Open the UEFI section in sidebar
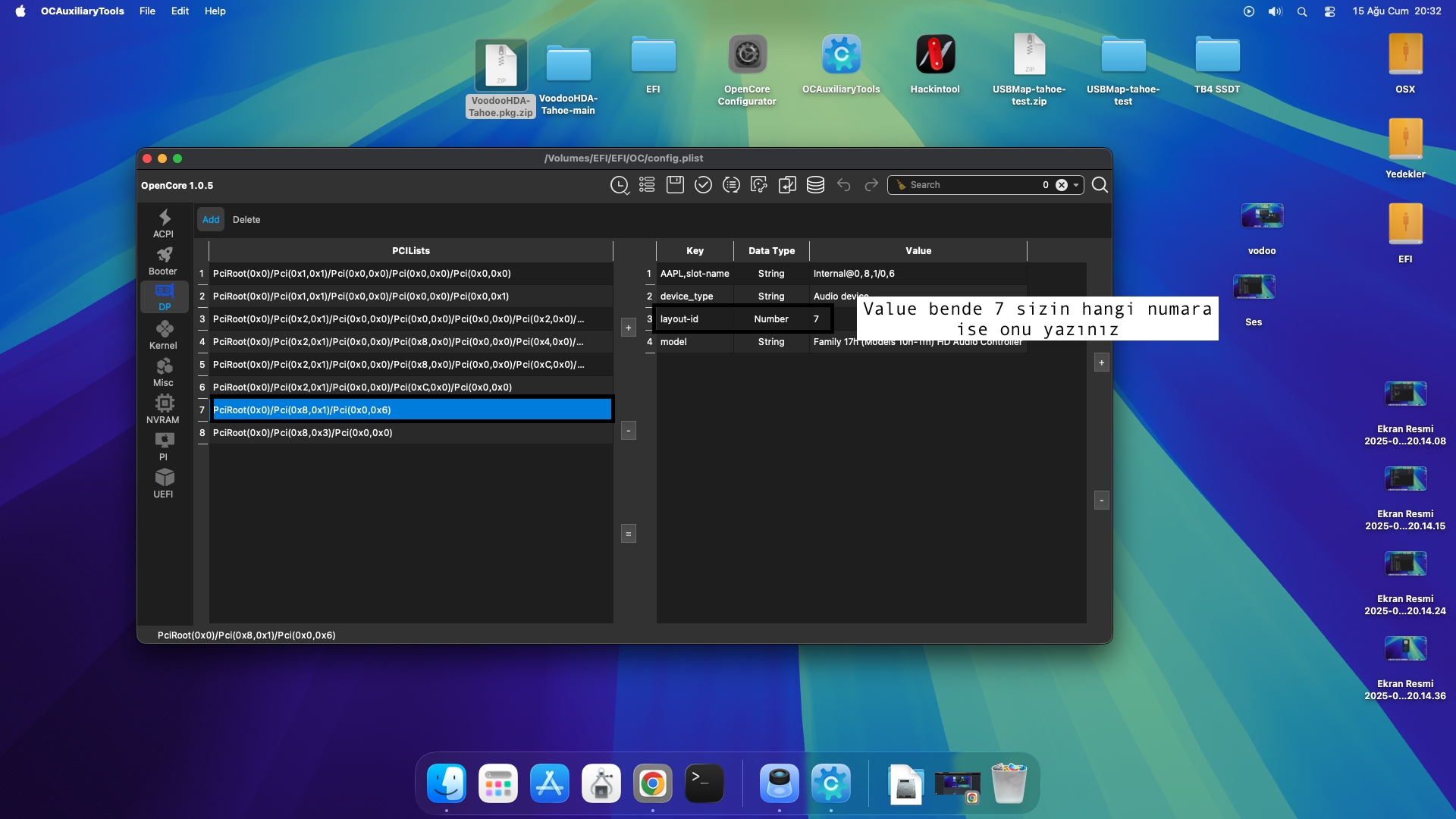 (163, 483)
